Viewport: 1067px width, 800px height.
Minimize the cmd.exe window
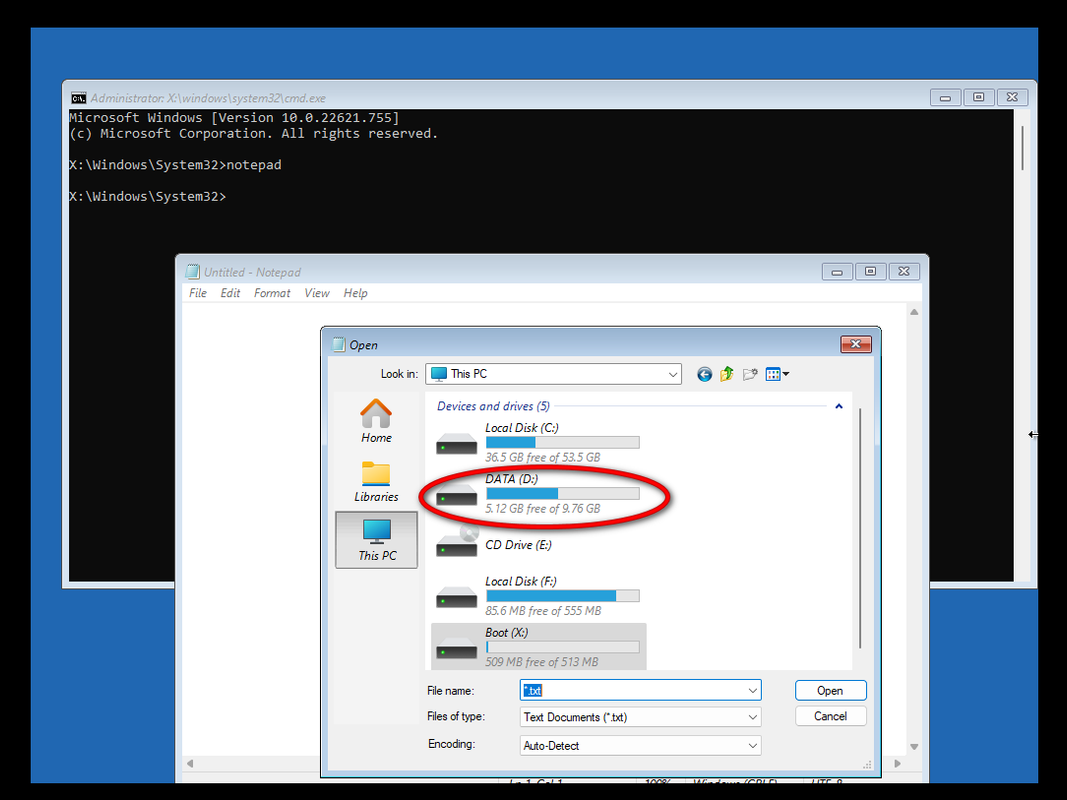click(x=945, y=97)
